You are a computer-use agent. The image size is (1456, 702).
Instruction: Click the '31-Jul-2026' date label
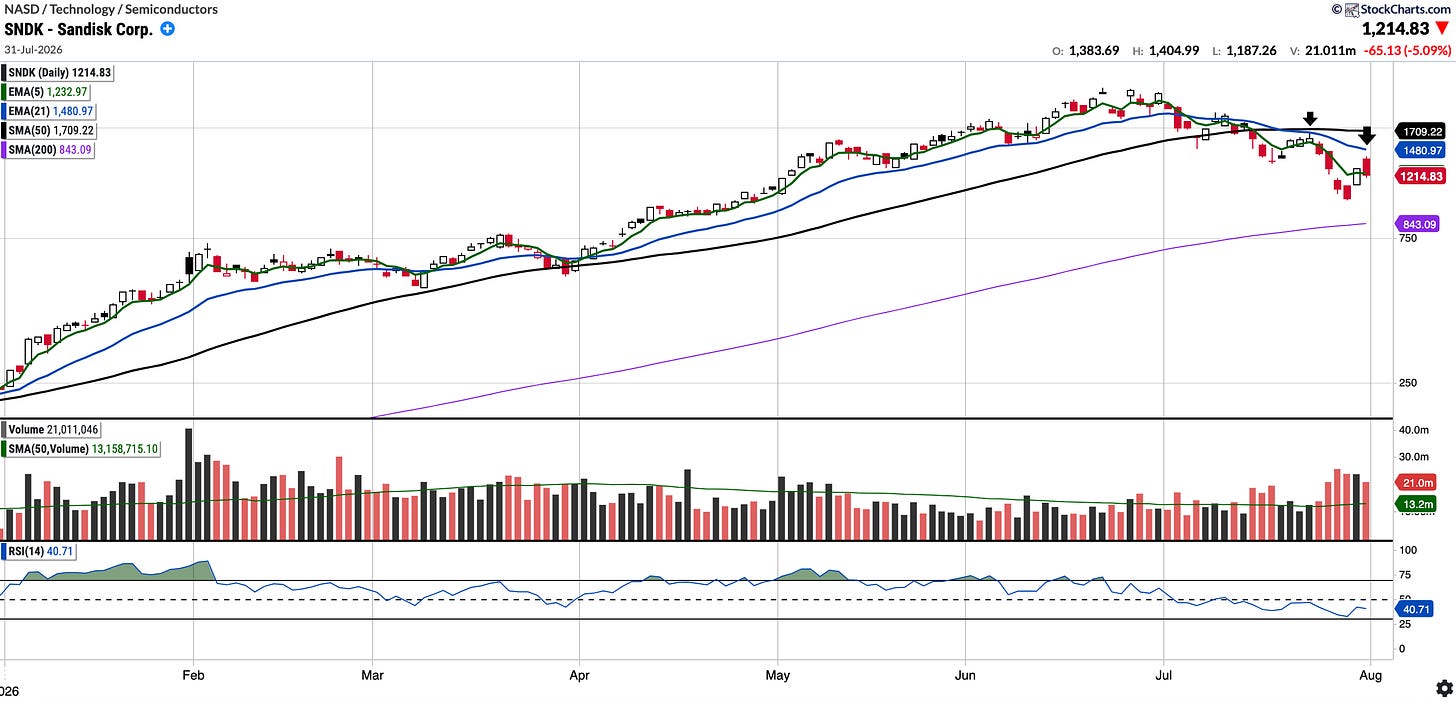[x=33, y=51]
